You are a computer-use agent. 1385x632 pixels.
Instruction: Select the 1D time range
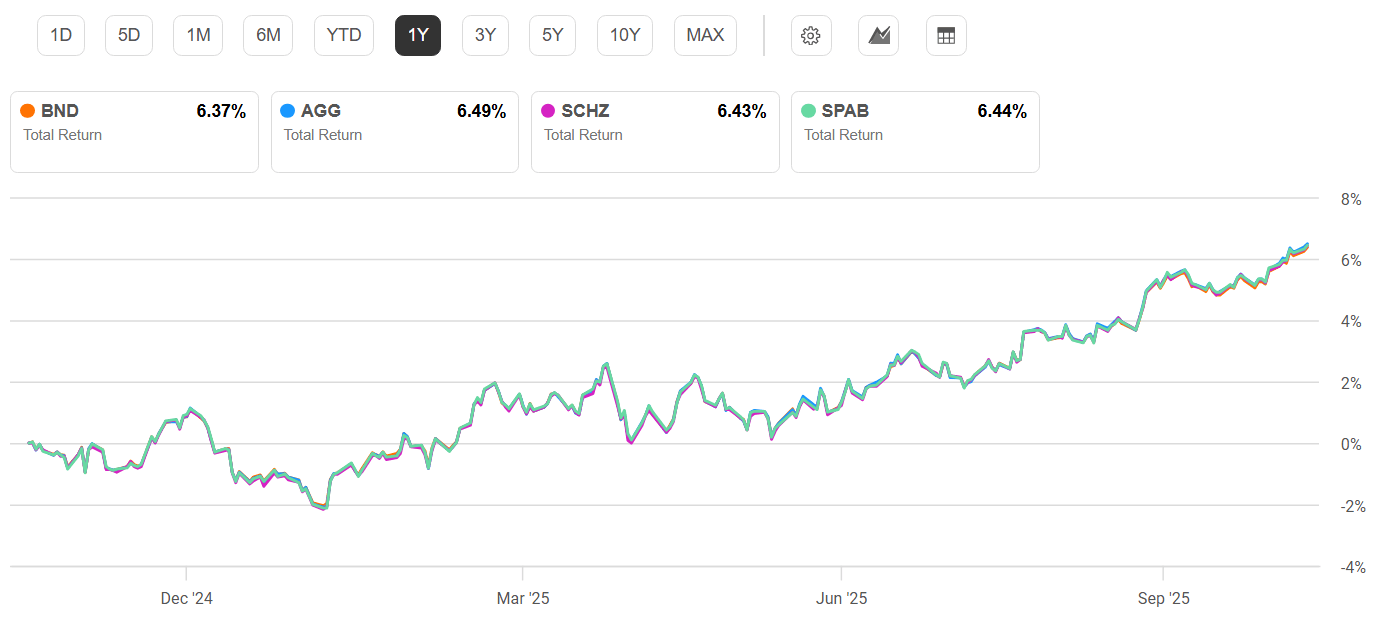(x=61, y=36)
